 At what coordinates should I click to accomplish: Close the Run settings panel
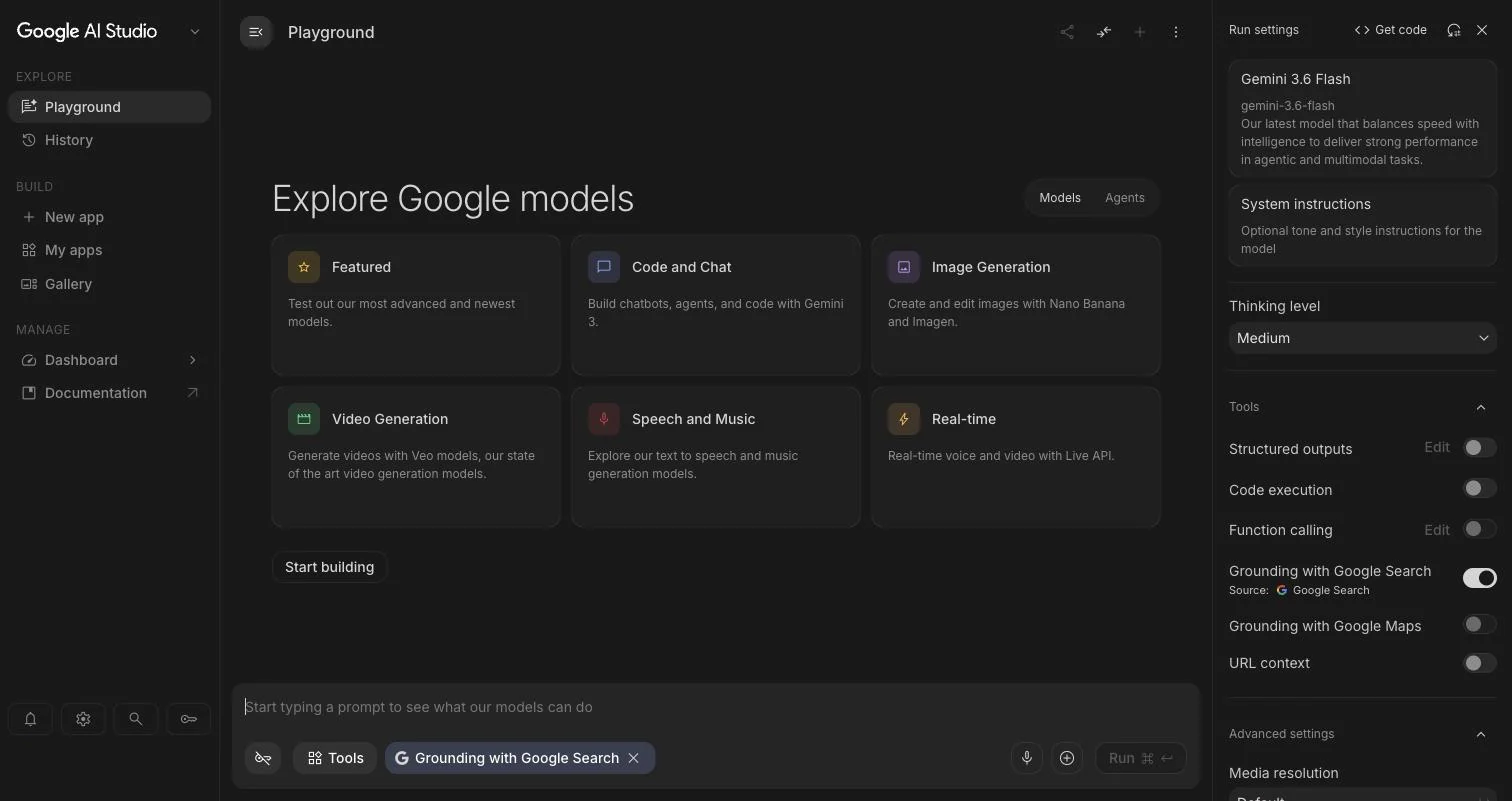[x=1482, y=30]
